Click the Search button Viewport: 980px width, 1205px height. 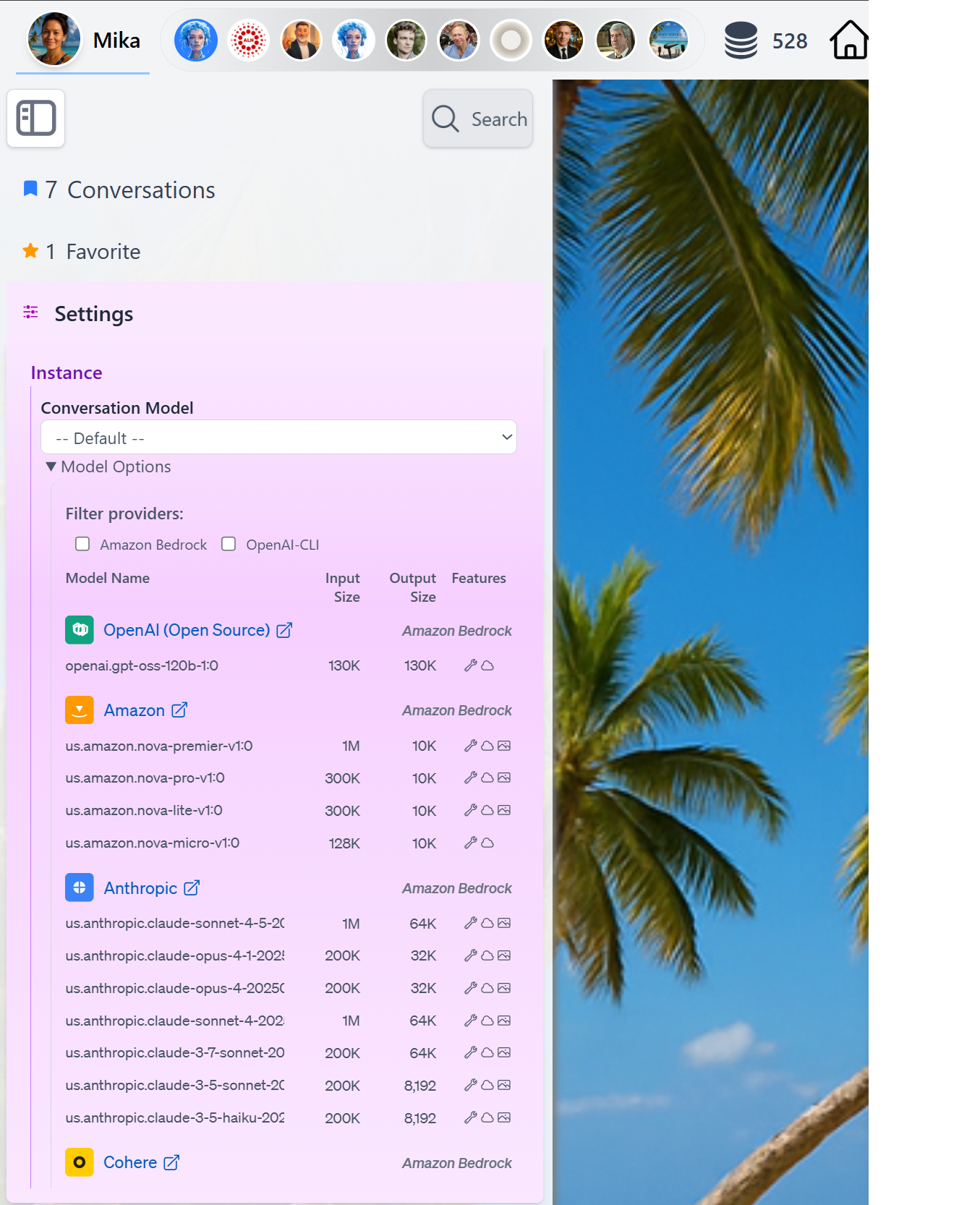click(x=478, y=119)
